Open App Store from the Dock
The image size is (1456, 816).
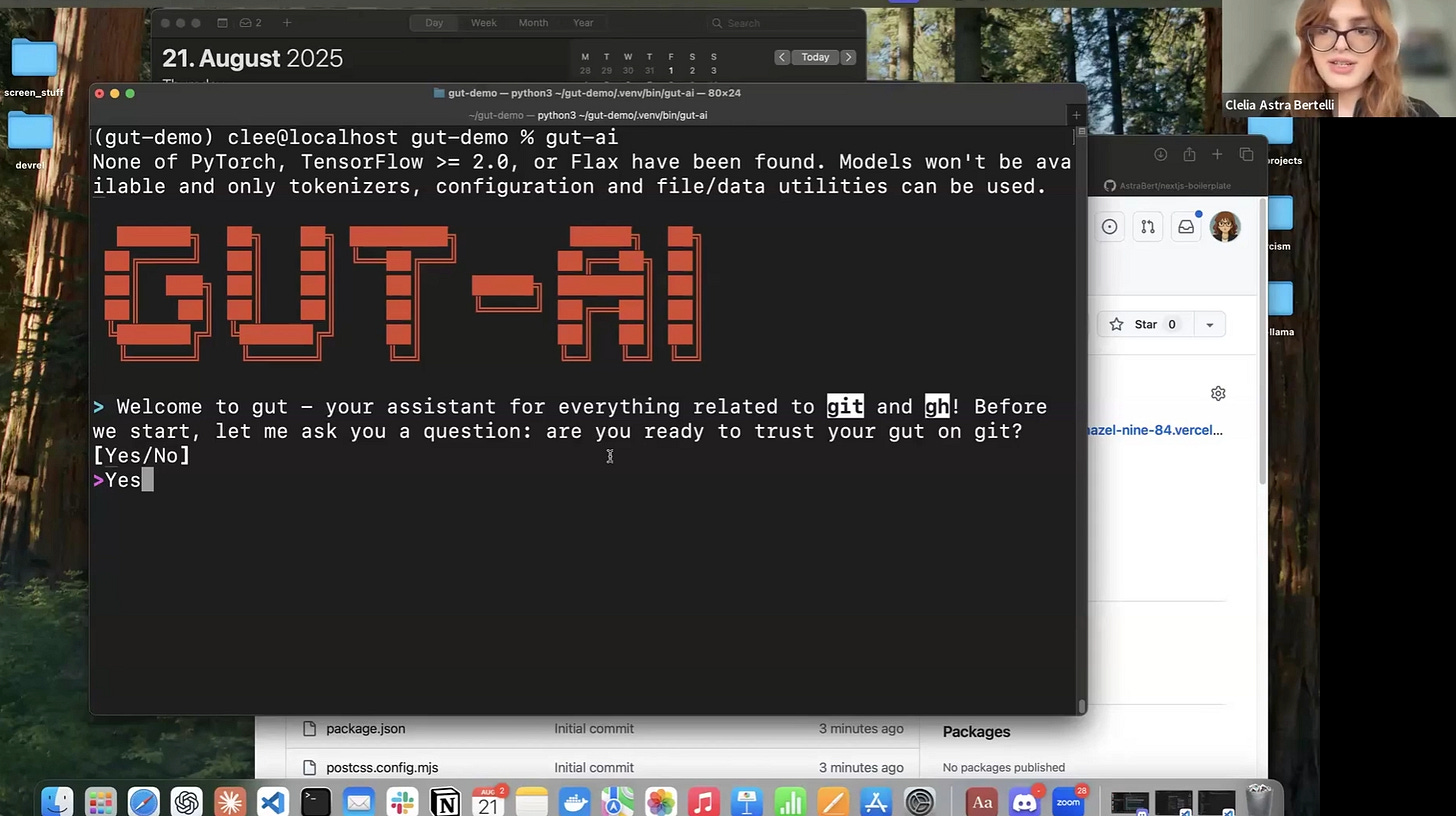point(876,802)
